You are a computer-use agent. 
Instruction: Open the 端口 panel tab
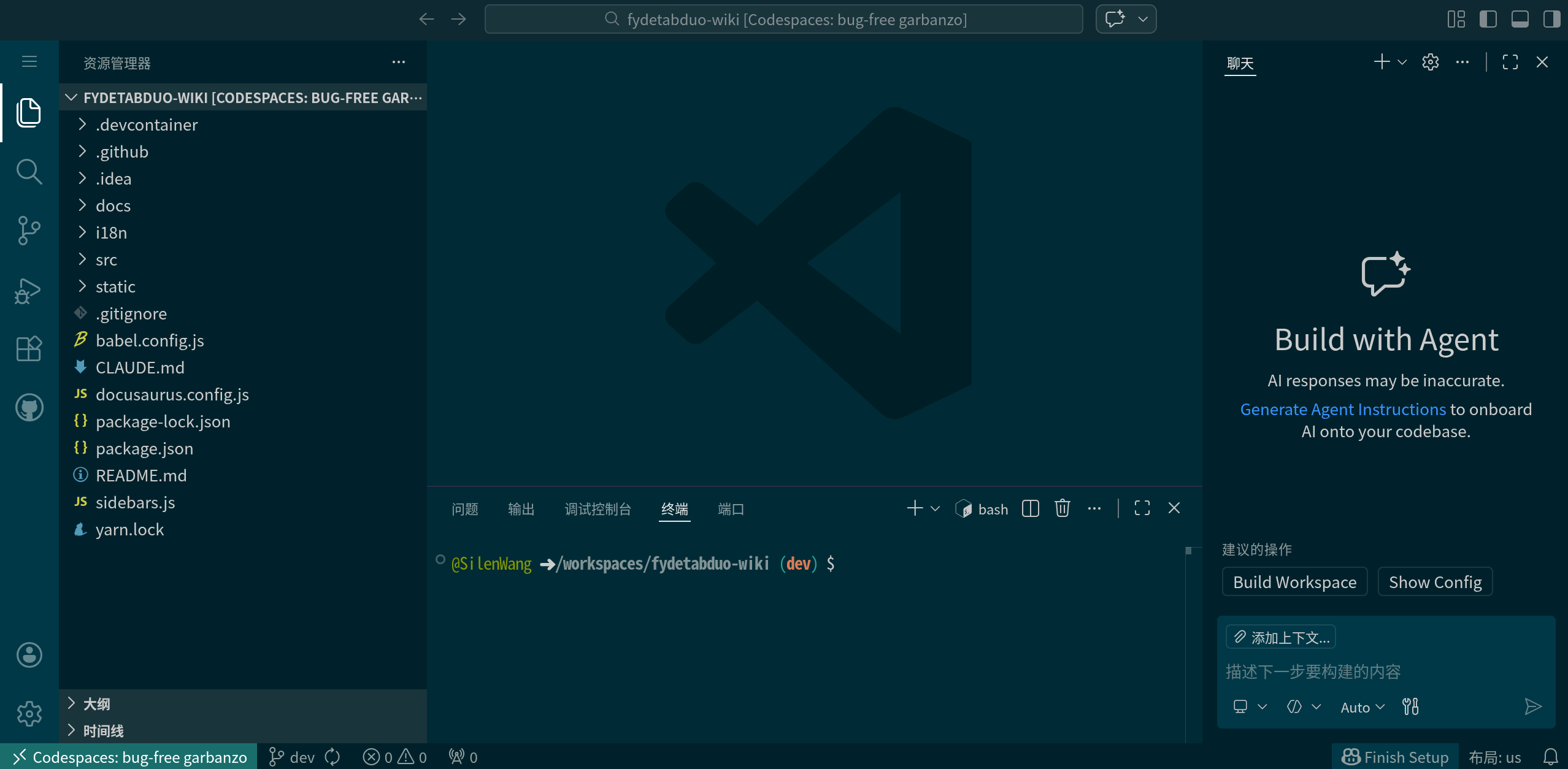tap(730, 508)
